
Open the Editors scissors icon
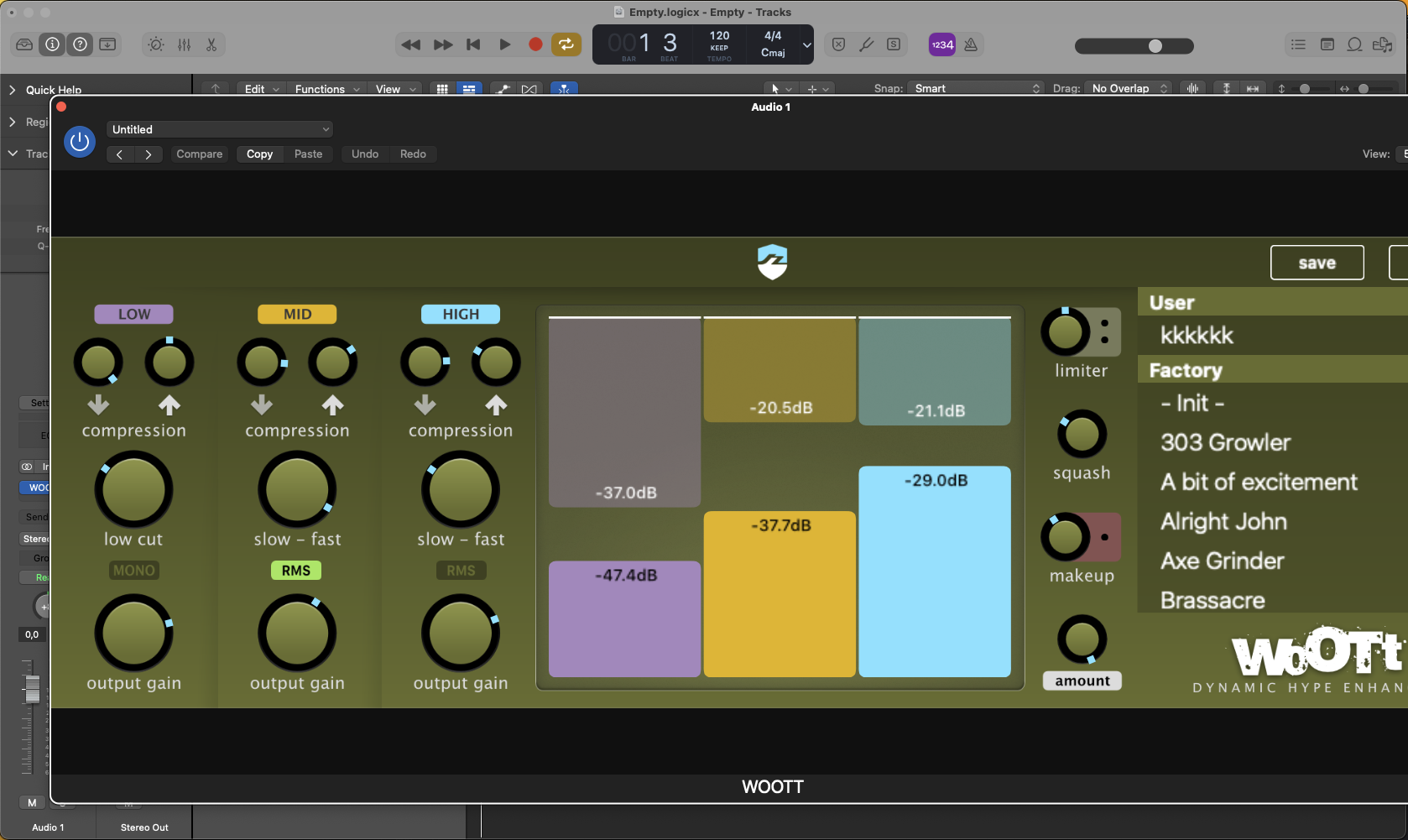pyautogui.click(x=211, y=44)
